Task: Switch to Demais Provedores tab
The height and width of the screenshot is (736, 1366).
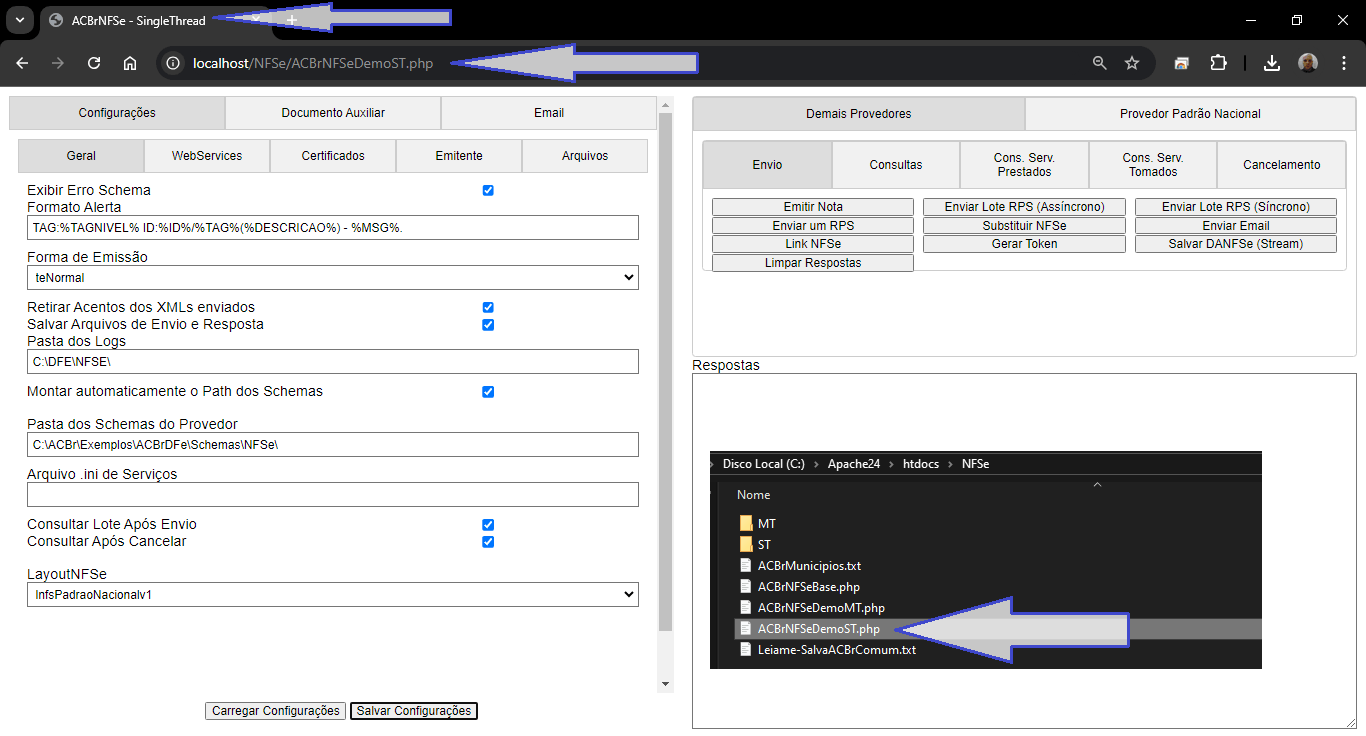Action: point(859,114)
